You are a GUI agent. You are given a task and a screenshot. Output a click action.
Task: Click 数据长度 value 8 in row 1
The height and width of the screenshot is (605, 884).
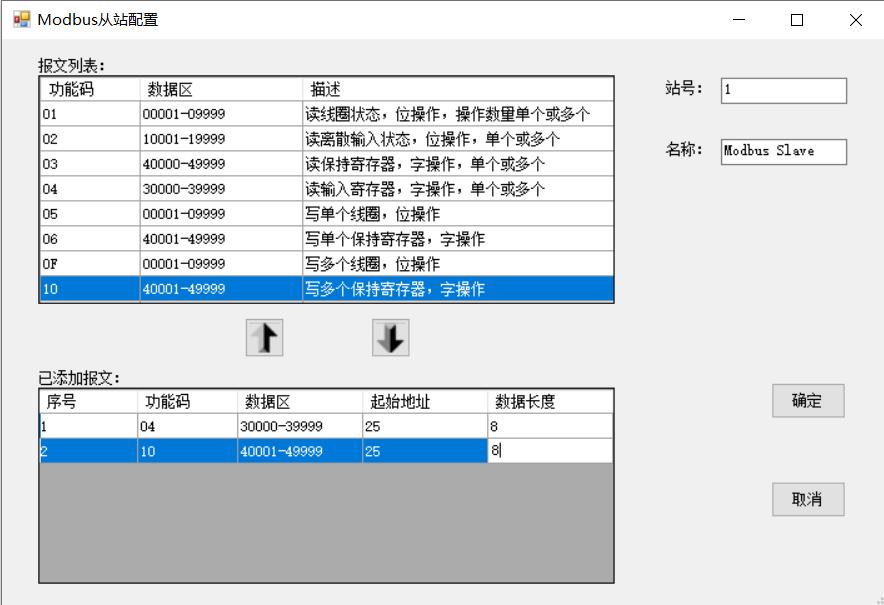tap(550, 426)
